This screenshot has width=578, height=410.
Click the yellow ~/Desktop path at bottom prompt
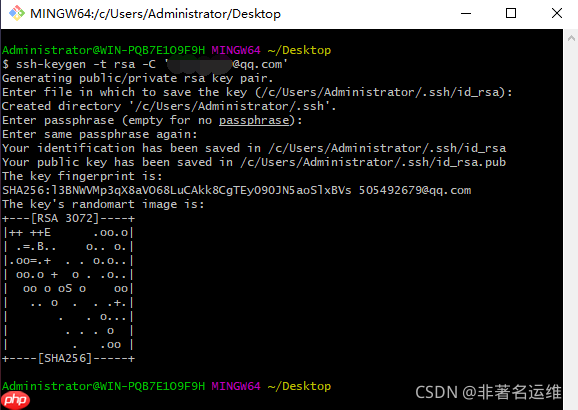pyautogui.click(x=299, y=386)
